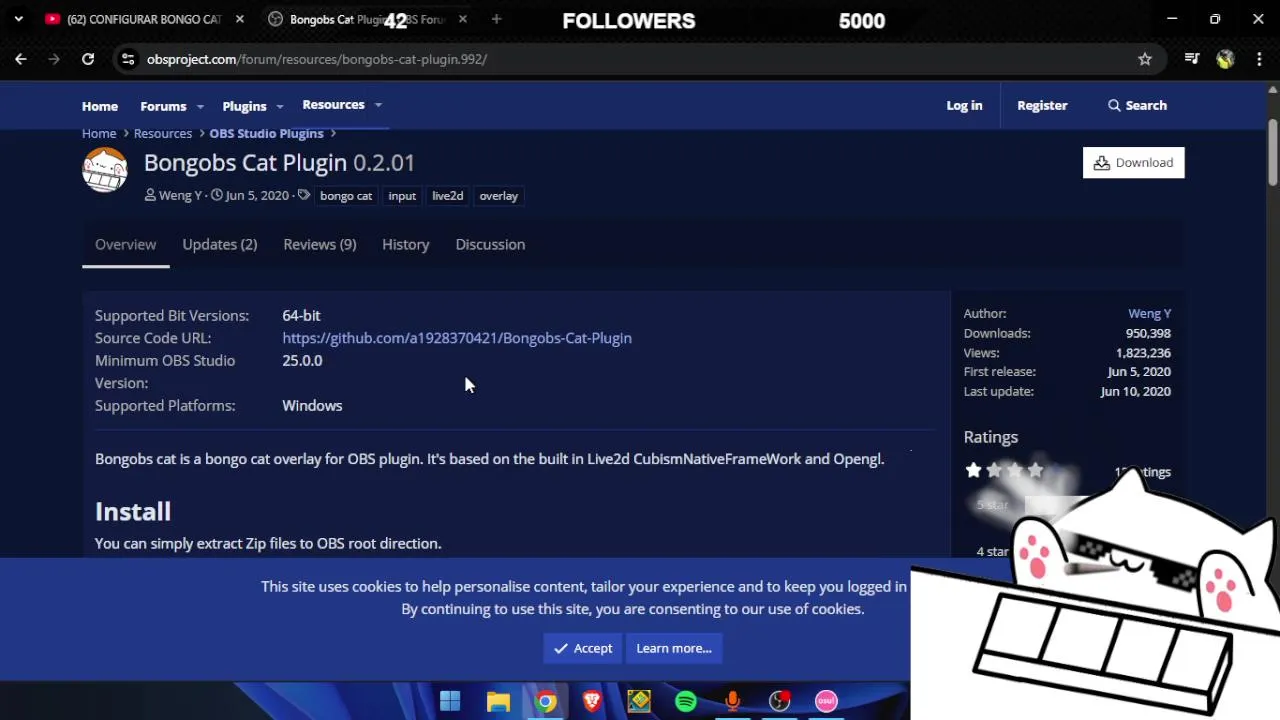Open the media control icon in Chrome toolbar
The width and height of the screenshot is (1280, 720).
1191,59
